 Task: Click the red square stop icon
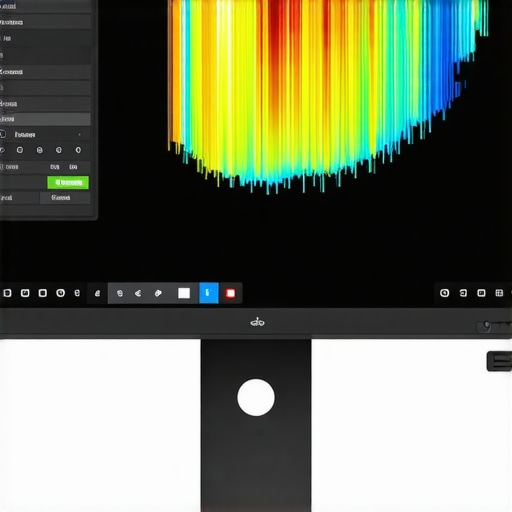[x=230, y=293]
